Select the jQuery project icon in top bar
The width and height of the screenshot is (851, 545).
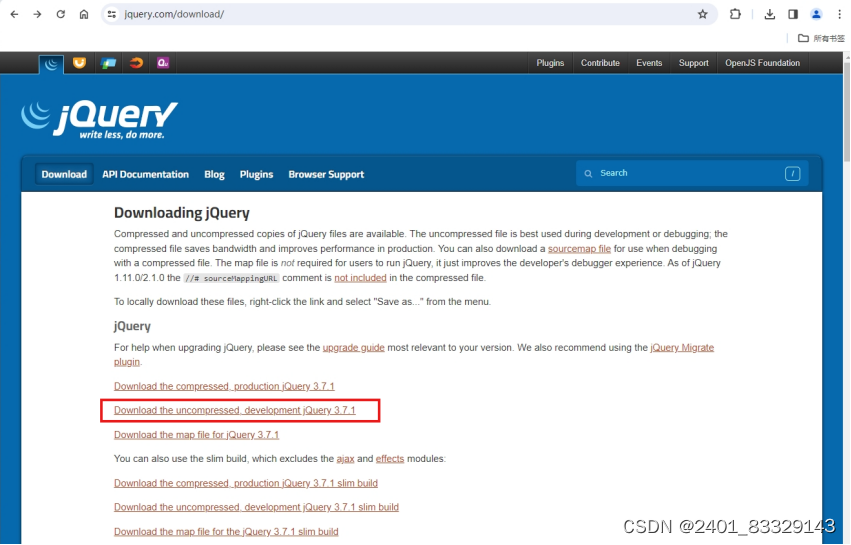point(51,64)
